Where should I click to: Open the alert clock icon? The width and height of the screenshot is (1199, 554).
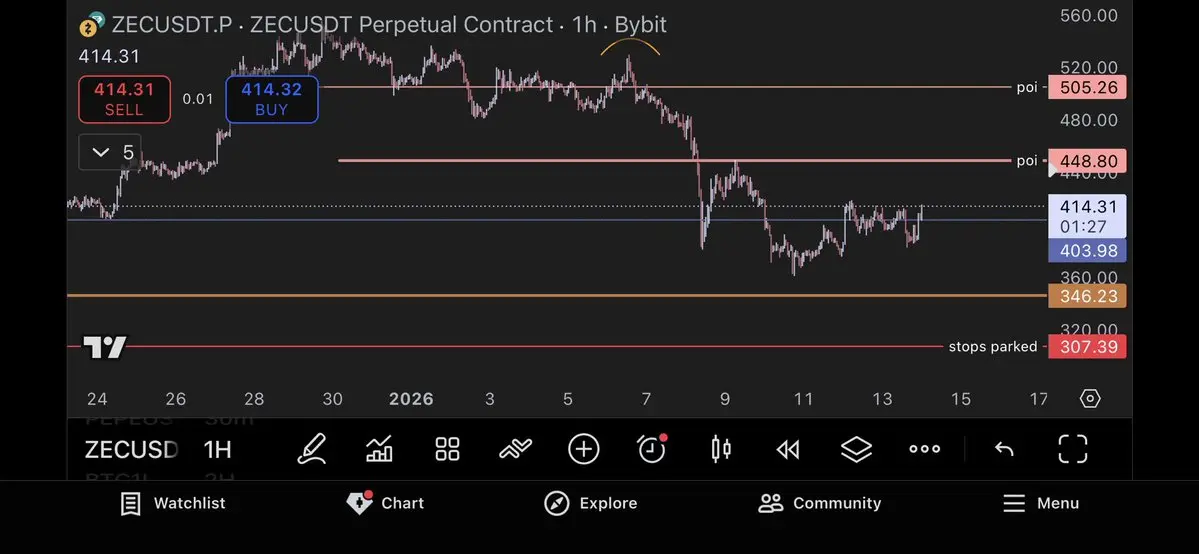click(x=652, y=449)
